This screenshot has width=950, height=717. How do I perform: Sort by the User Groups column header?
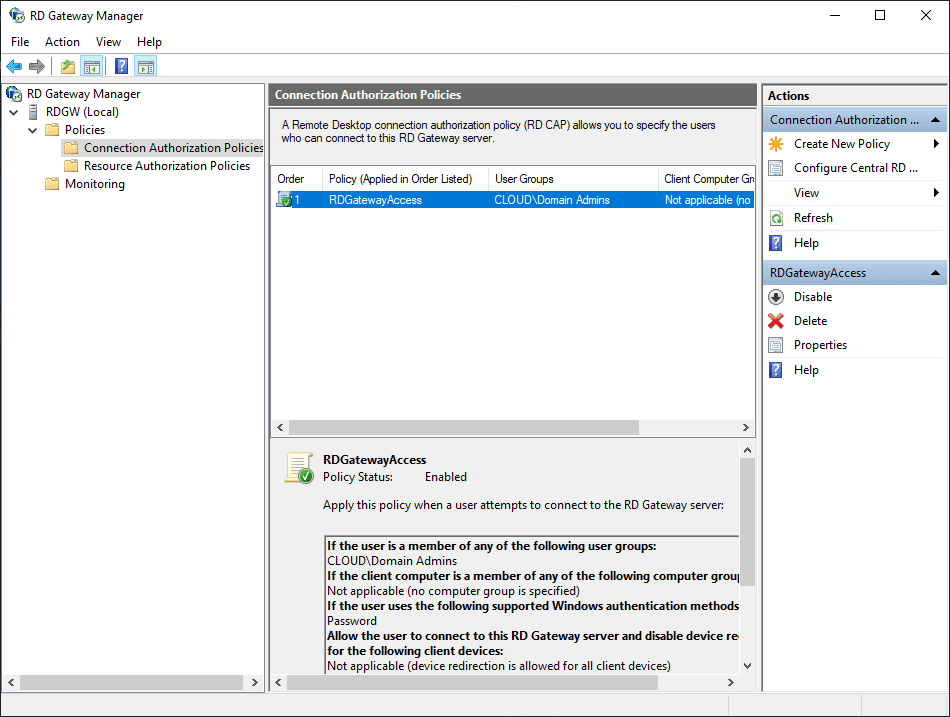tap(573, 179)
